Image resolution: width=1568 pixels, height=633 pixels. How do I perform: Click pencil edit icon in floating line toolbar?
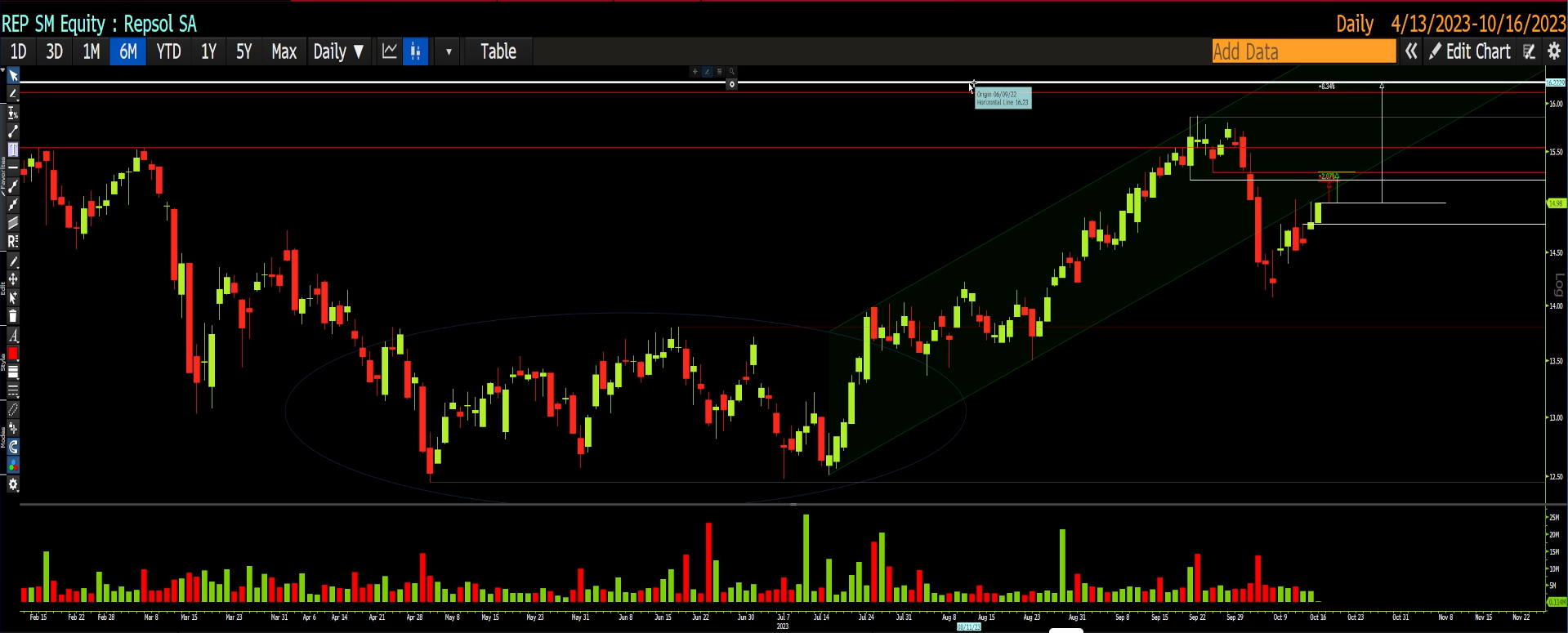point(708,72)
